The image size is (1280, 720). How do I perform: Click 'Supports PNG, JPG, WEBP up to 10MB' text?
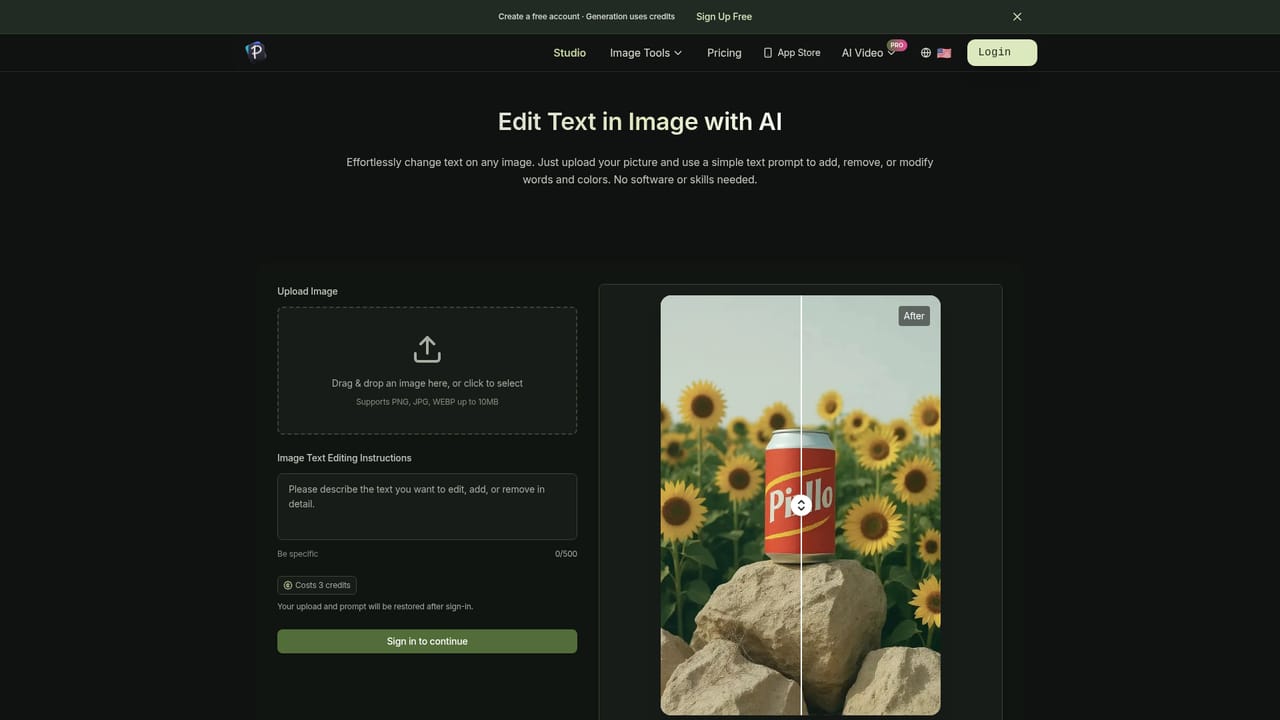pos(427,402)
